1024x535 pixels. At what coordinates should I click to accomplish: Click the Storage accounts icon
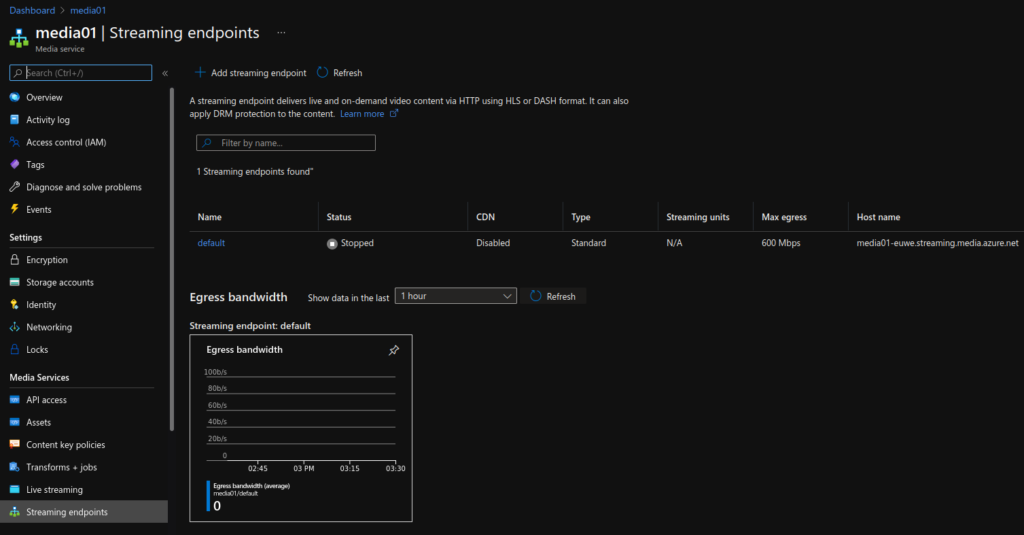click(14, 282)
